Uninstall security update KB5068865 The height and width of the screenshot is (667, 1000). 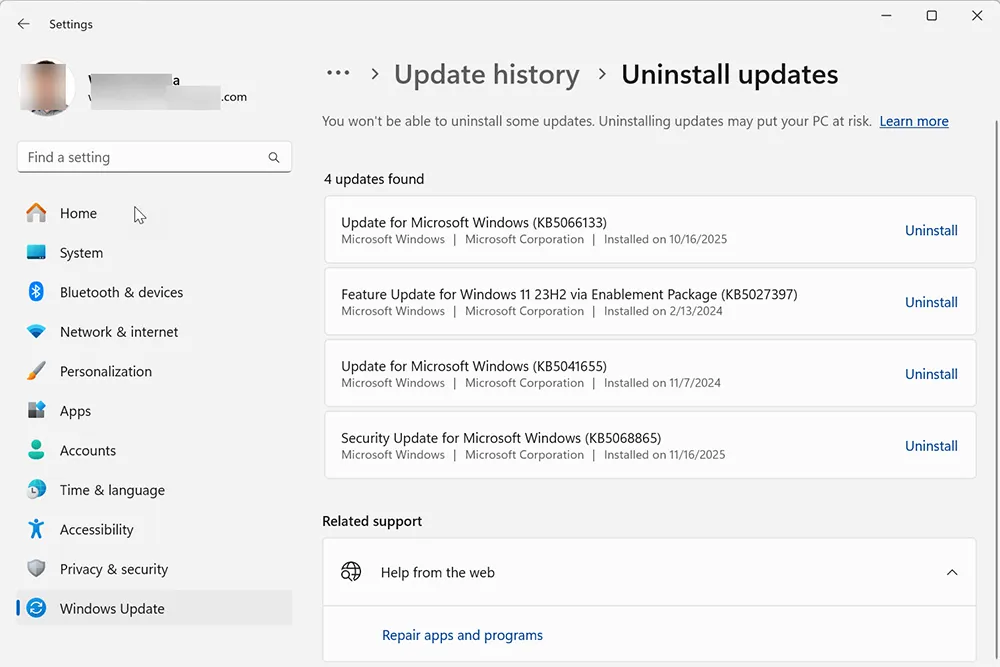coord(931,445)
